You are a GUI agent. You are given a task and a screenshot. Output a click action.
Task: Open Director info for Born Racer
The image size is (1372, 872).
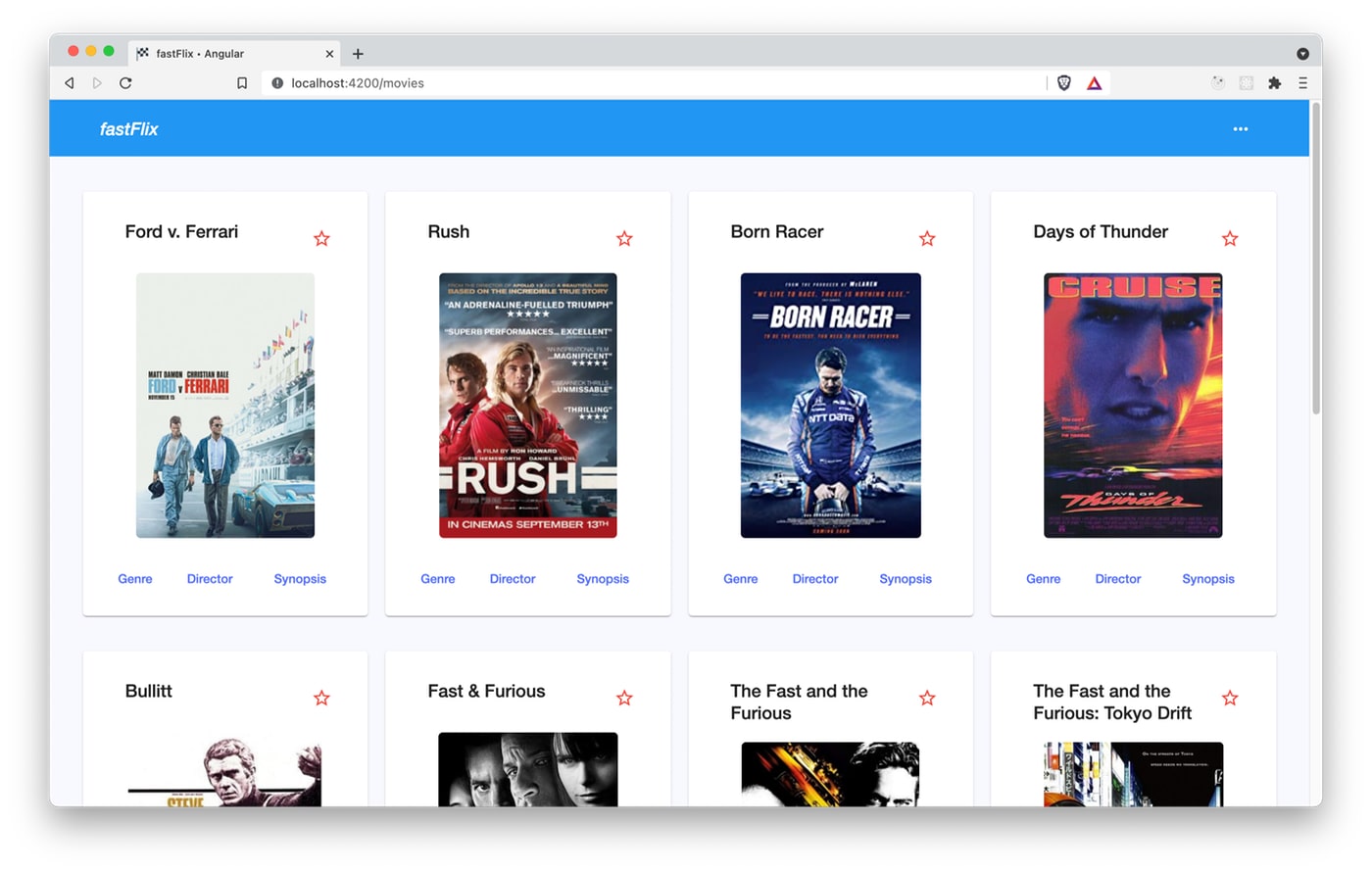tap(815, 579)
